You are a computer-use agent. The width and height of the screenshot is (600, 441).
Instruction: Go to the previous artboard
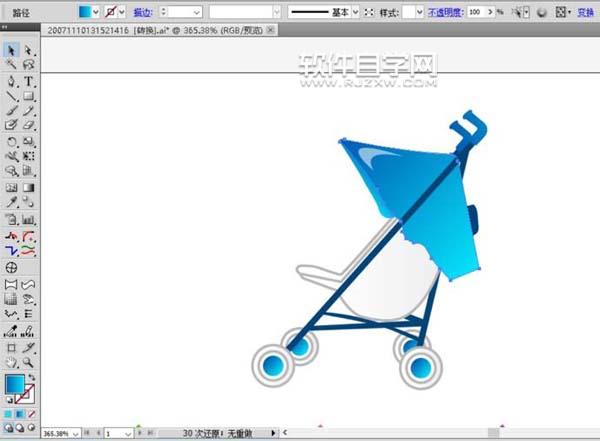click(x=98, y=433)
